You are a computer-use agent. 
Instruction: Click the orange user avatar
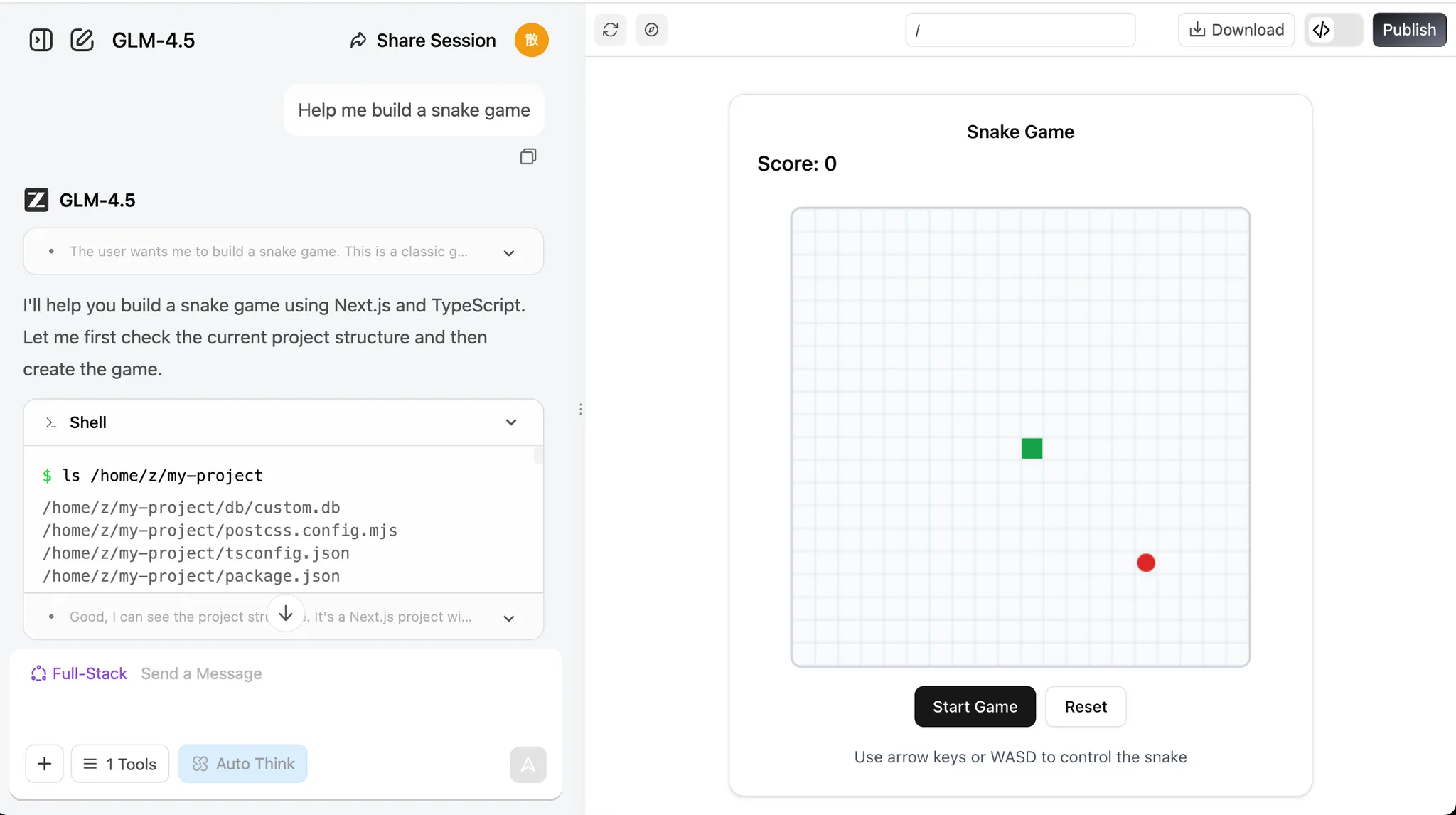531,40
